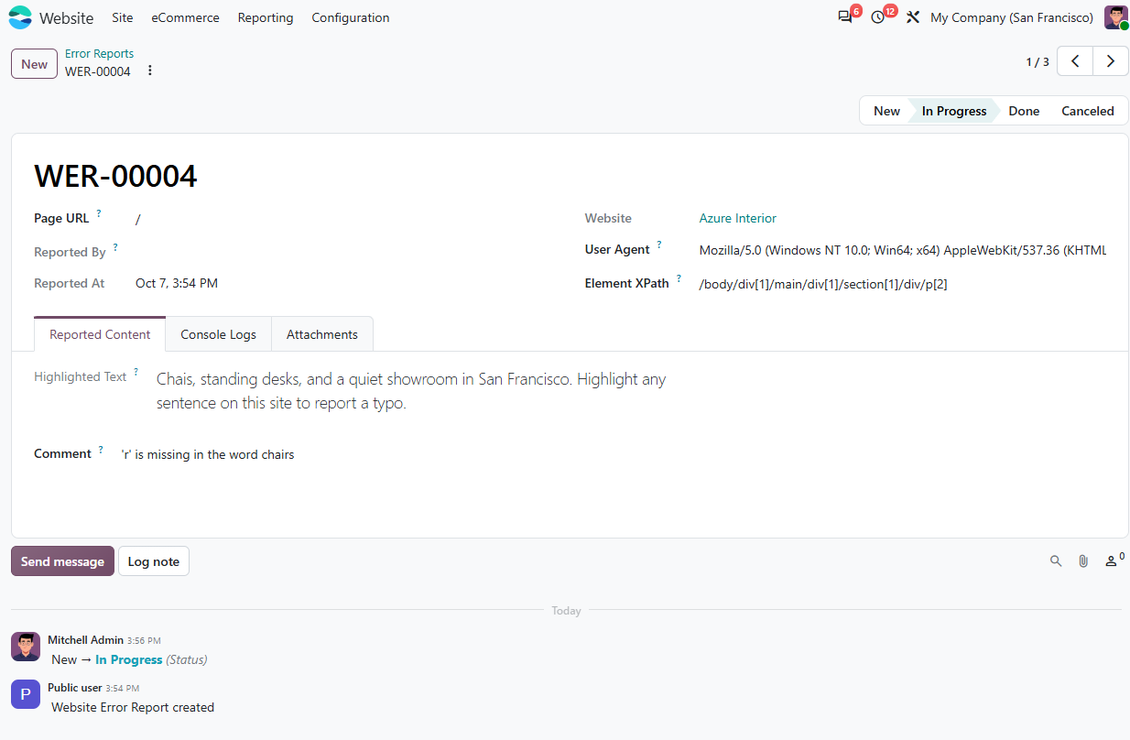
Task: Show followers icon in chatter
Action: pyautogui.click(x=1113, y=561)
